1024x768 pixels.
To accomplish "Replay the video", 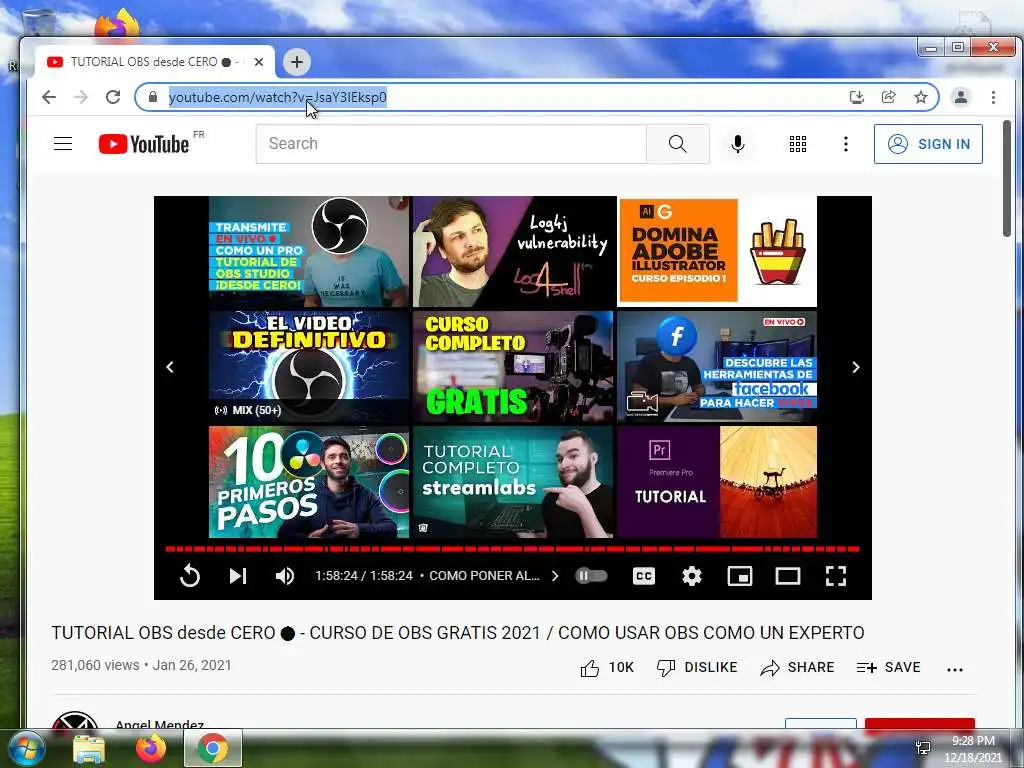I will click(x=190, y=575).
